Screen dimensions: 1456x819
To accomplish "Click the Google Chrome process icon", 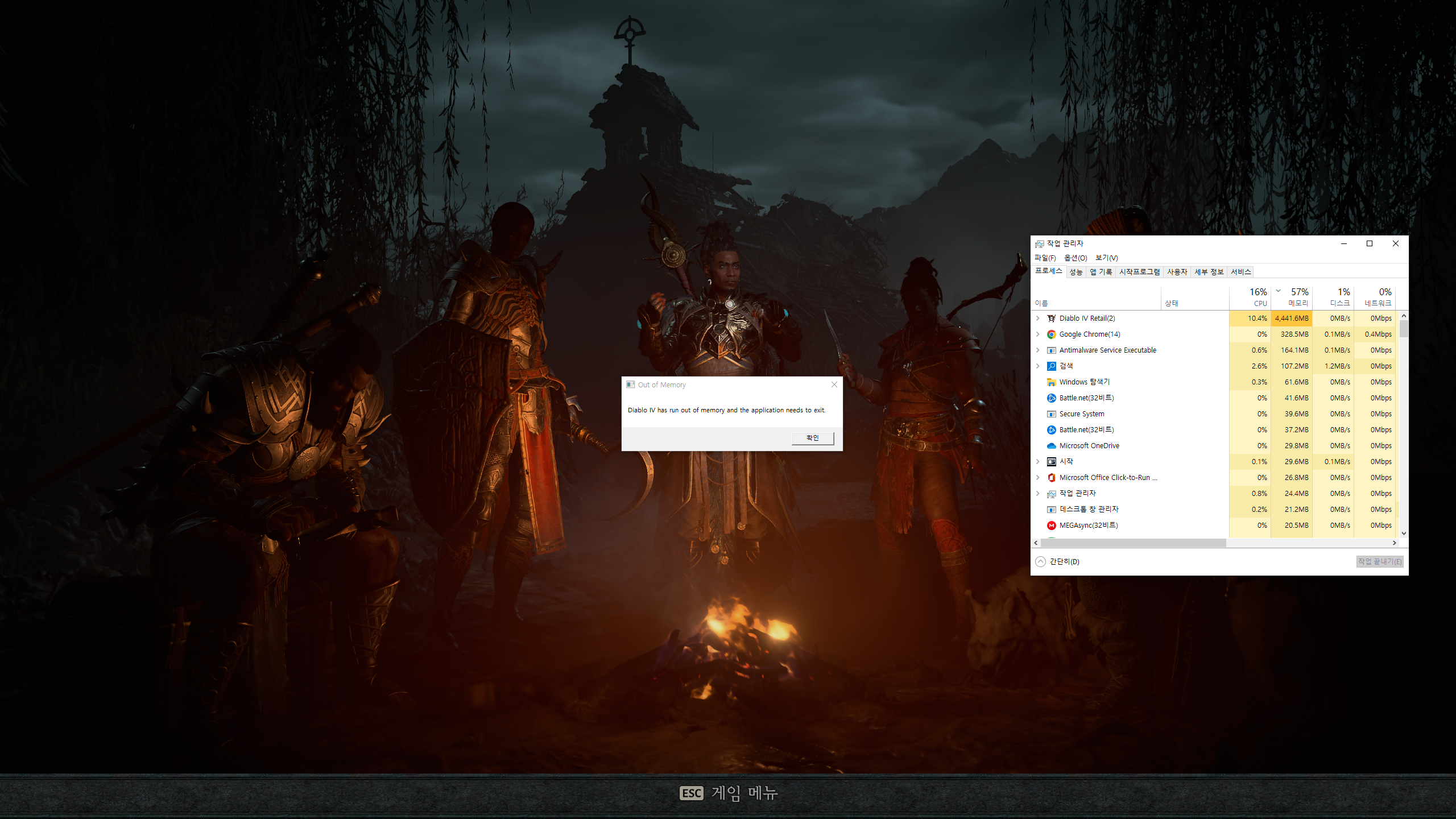I will (1051, 334).
